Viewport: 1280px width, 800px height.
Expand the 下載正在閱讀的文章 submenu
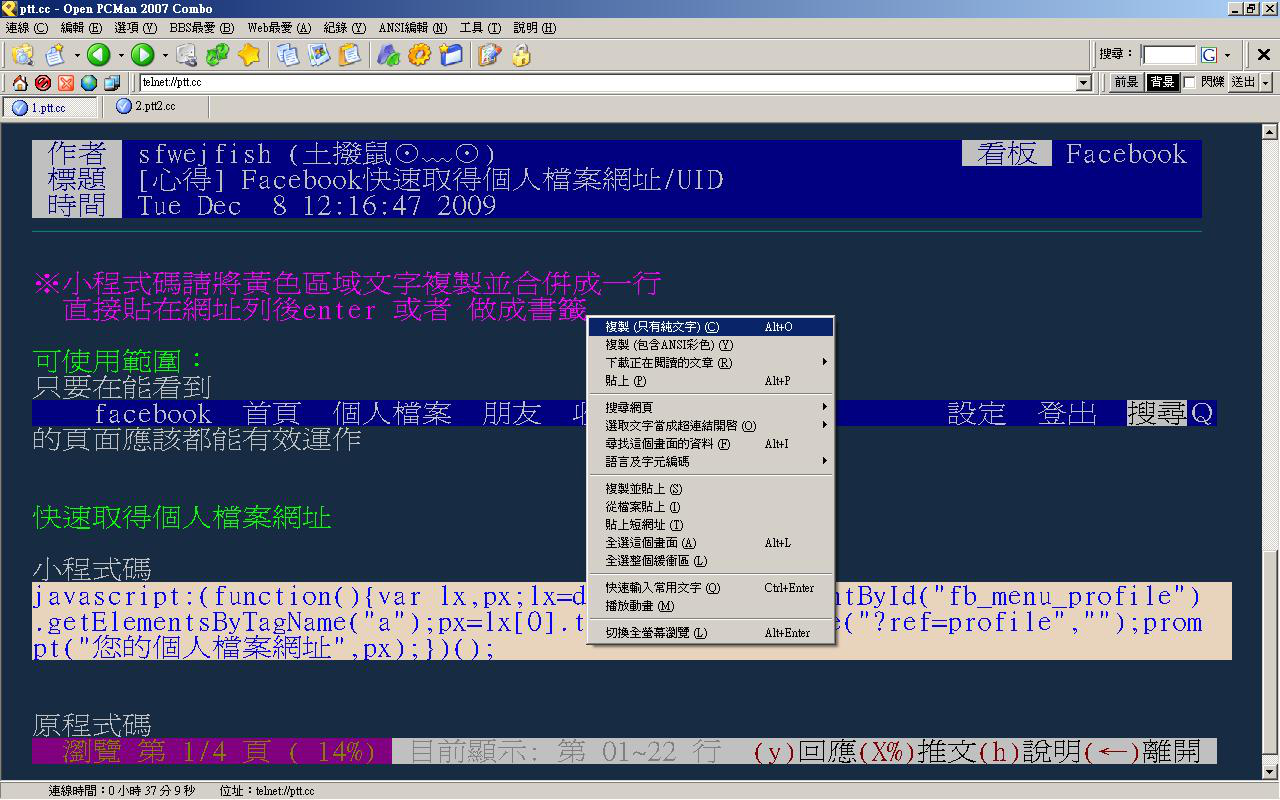(711, 363)
